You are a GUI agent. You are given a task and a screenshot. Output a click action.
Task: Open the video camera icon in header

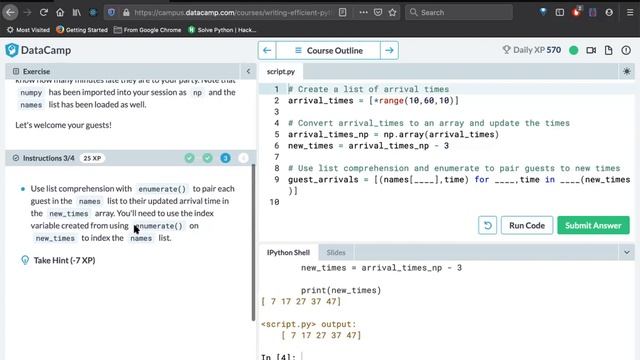591,50
